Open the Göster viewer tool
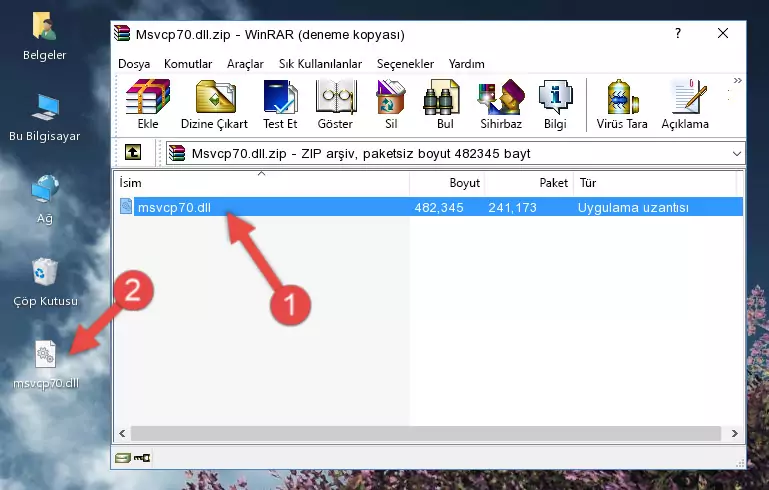Viewport: 769px width, 490px height. tap(335, 104)
